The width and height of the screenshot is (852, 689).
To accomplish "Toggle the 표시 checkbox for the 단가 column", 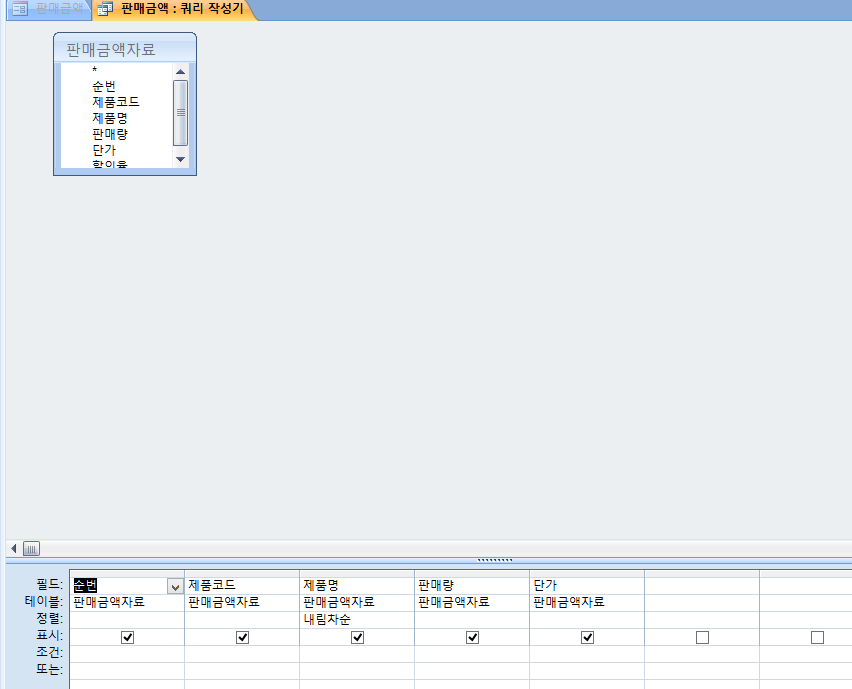I will tap(587, 637).
